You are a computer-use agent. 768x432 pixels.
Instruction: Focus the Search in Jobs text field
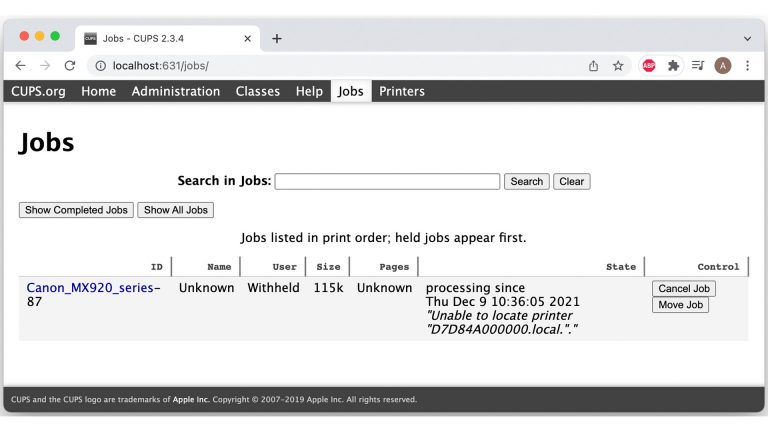point(387,181)
